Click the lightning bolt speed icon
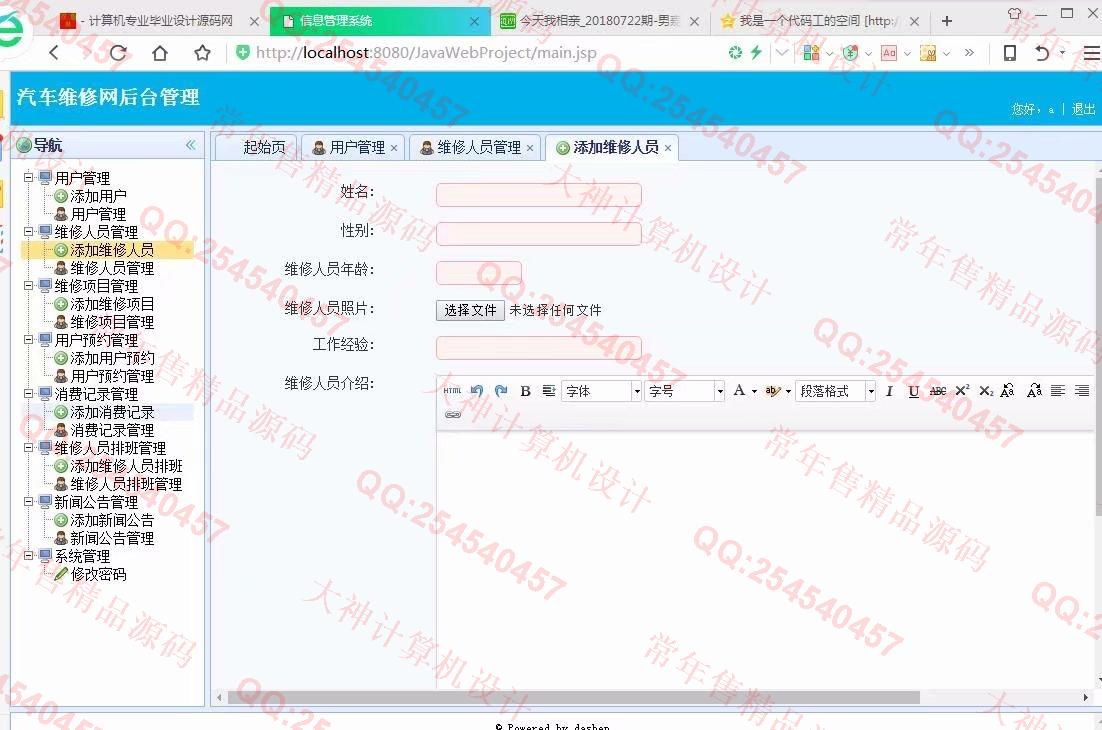 point(756,52)
